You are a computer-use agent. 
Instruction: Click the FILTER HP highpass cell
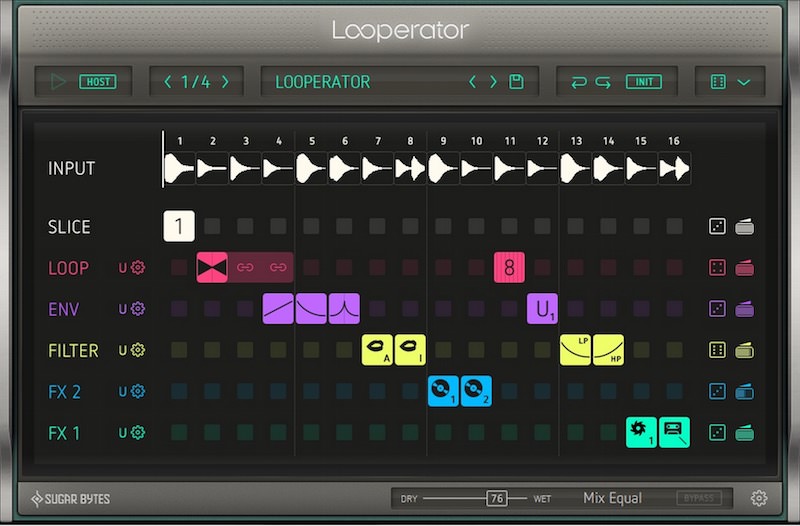pos(609,350)
